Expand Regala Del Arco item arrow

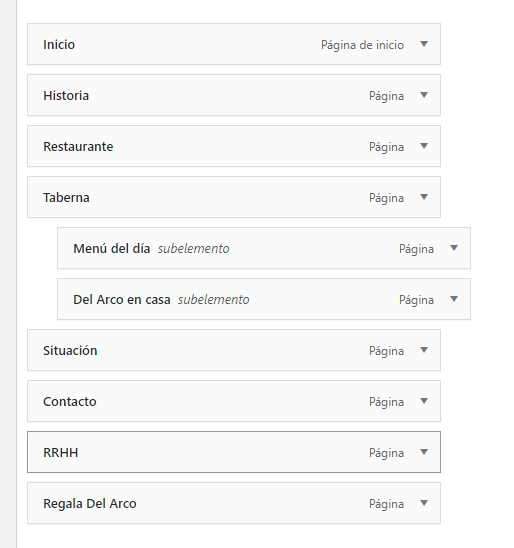point(424,503)
